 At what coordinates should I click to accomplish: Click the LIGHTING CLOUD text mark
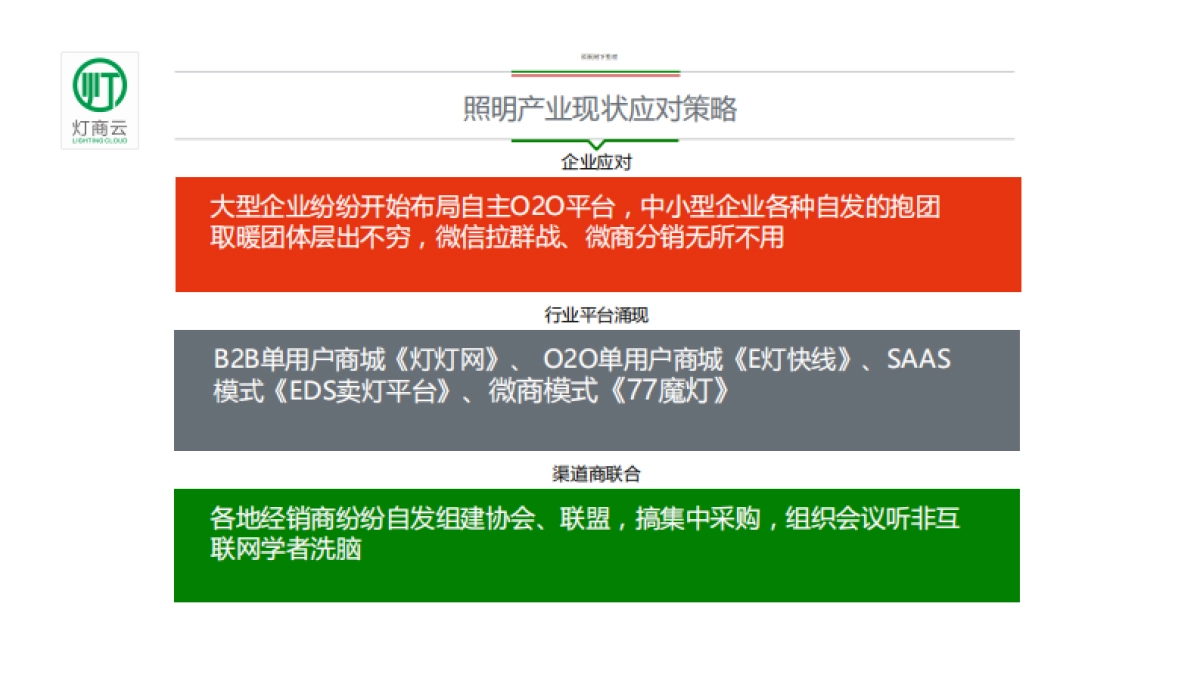(x=100, y=140)
